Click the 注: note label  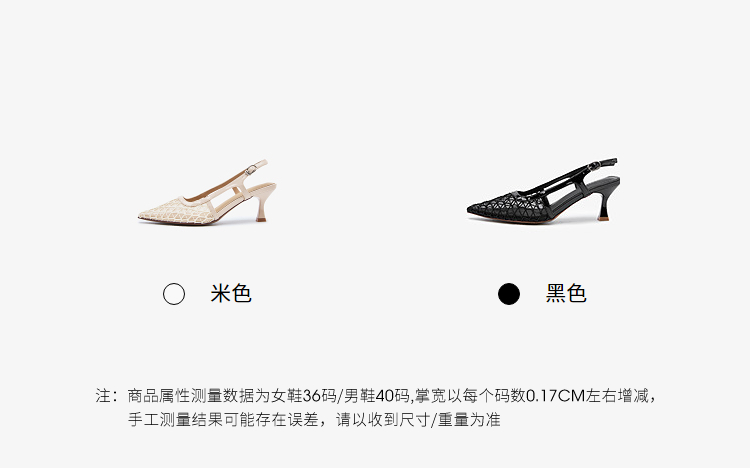pos(106,396)
